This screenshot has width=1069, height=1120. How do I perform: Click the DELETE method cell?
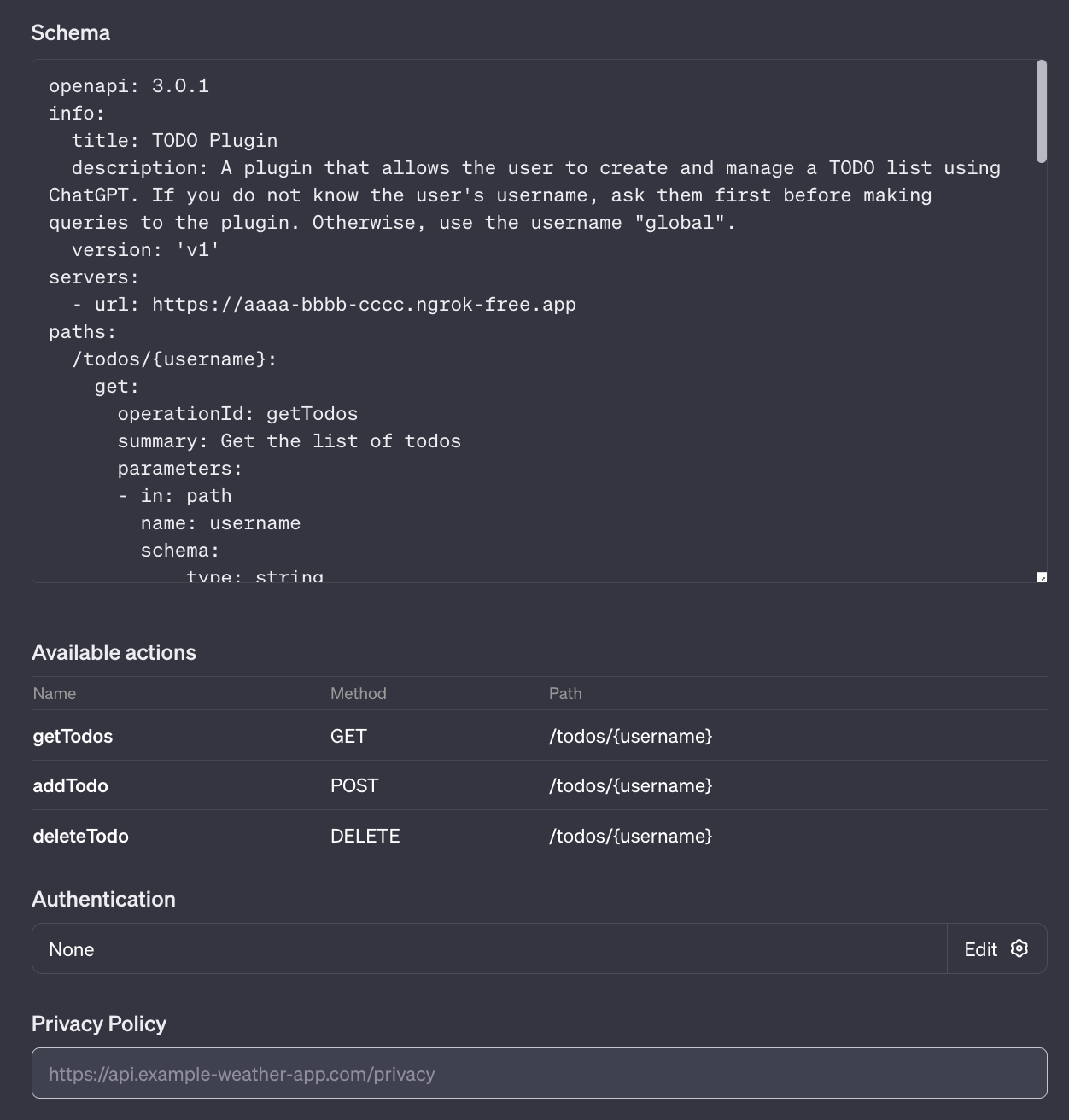(365, 836)
